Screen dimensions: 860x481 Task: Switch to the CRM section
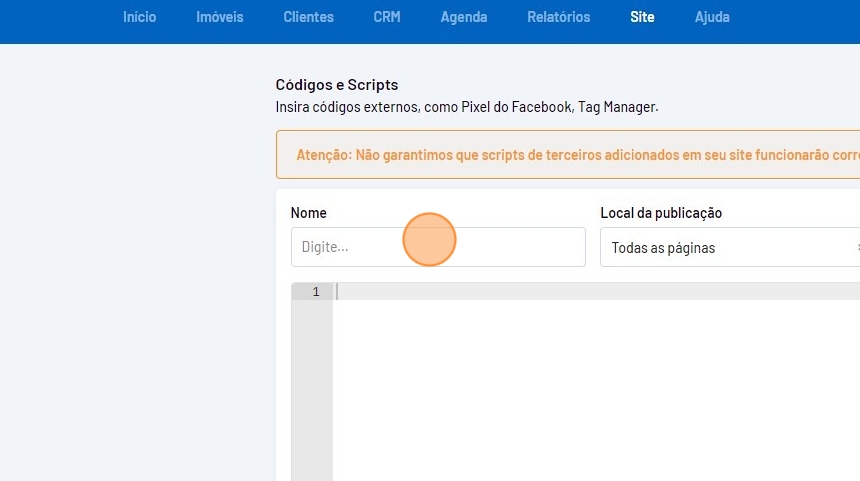click(386, 17)
